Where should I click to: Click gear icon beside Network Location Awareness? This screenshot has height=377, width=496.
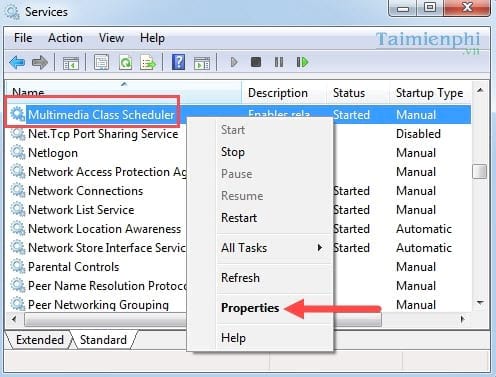click(x=17, y=229)
